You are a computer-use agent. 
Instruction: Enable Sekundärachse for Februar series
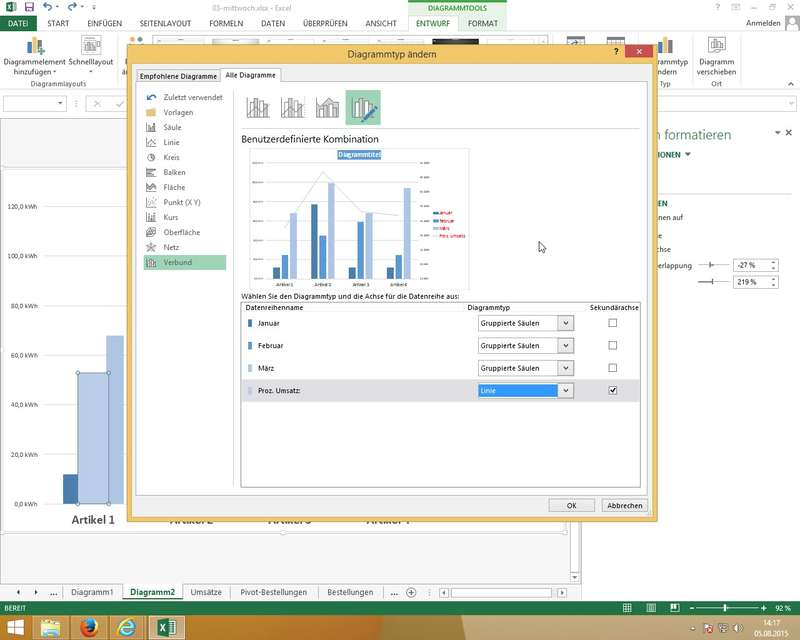[x=613, y=345]
